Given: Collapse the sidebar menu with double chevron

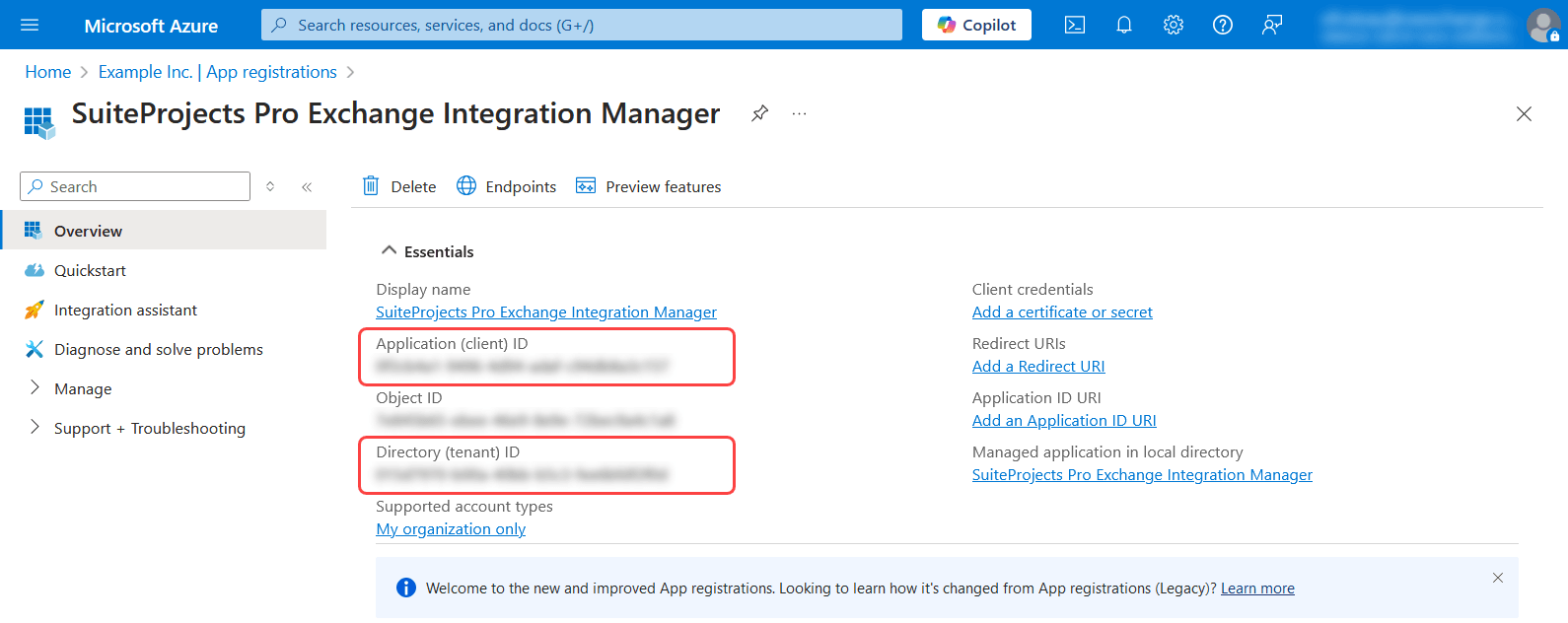Looking at the screenshot, I should click(307, 186).
